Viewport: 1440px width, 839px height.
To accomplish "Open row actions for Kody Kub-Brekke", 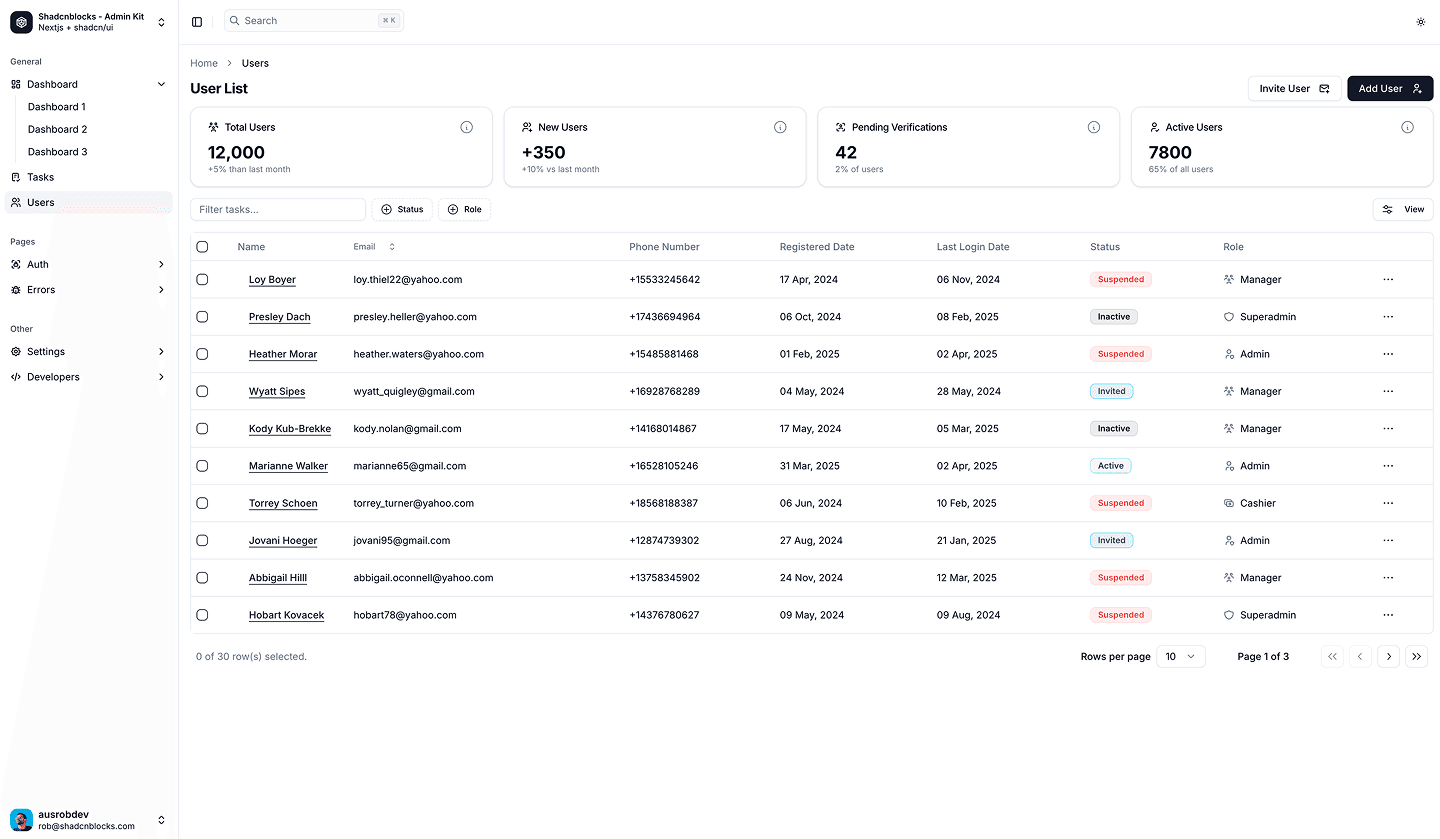I will (x=1388, y=429).
